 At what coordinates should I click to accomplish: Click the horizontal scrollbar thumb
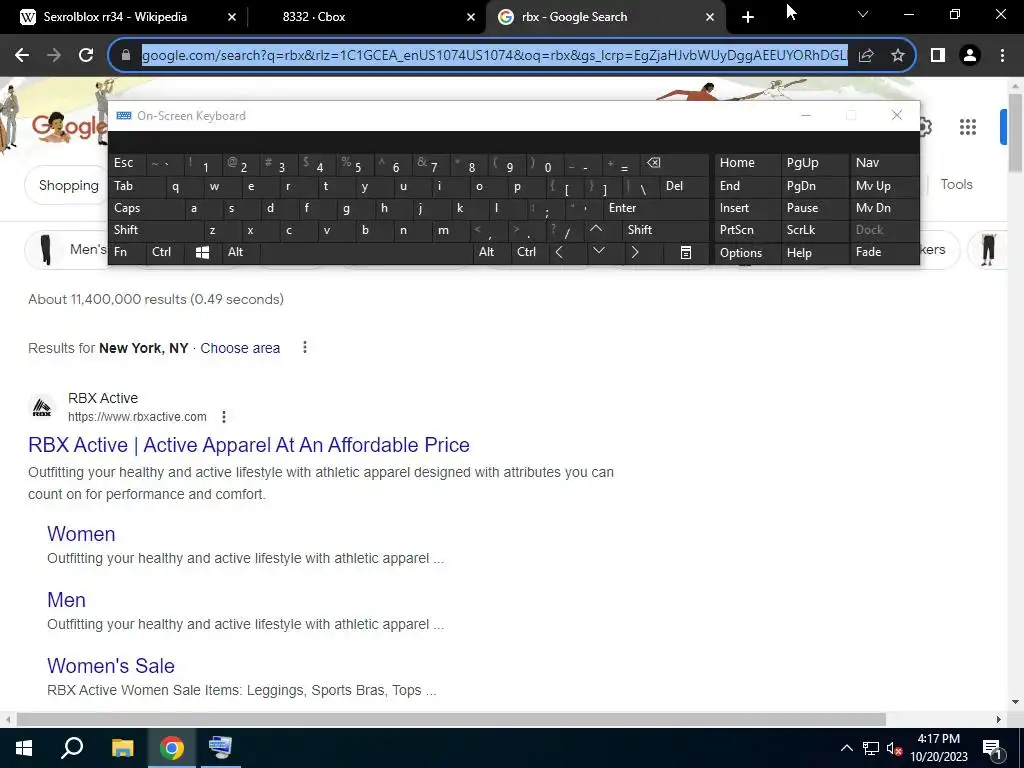point(451,719)
